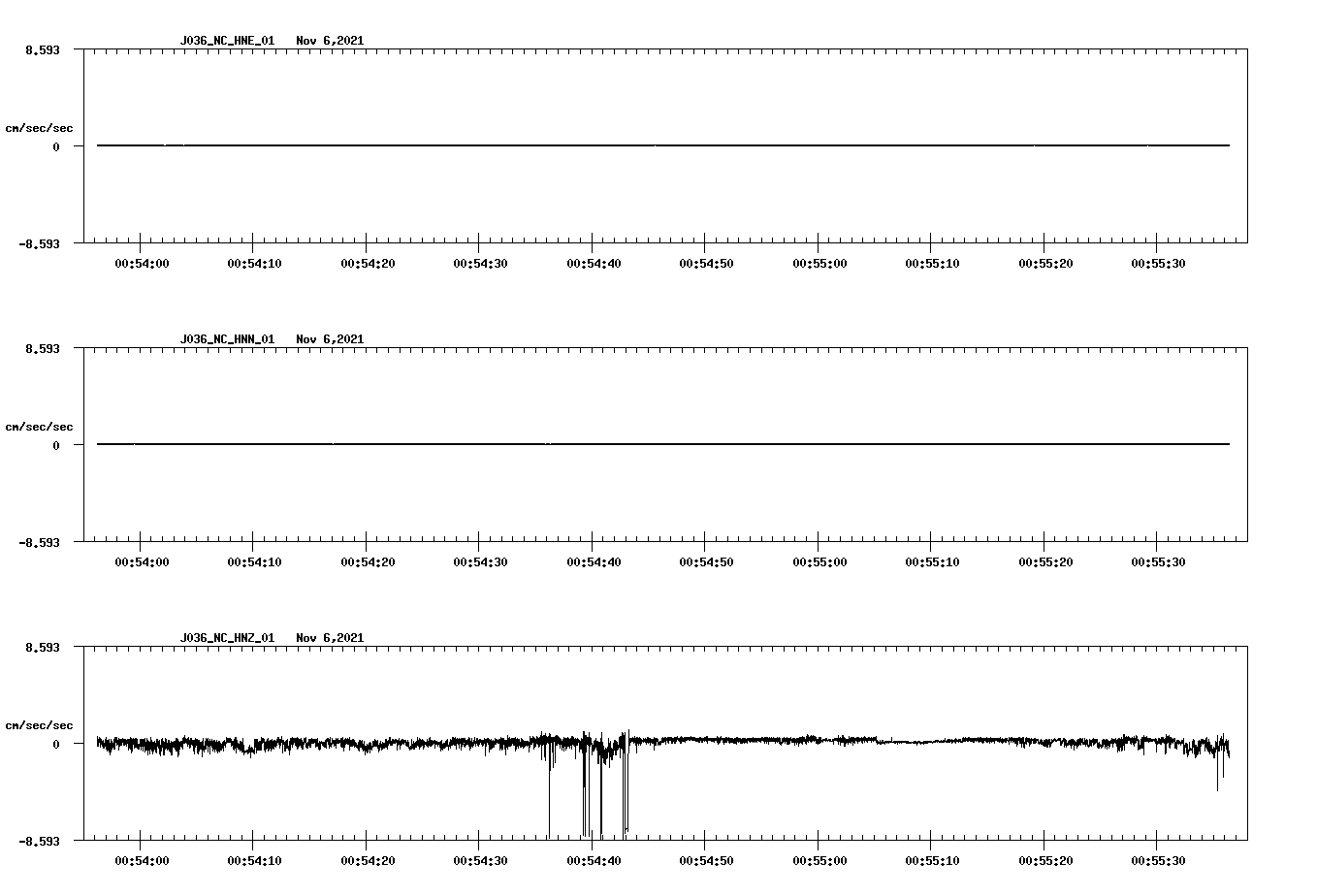Click 00:54:20 time label on HNZ plot
1317x896 pixels.
pyautogui.click(x=368, y=861)
